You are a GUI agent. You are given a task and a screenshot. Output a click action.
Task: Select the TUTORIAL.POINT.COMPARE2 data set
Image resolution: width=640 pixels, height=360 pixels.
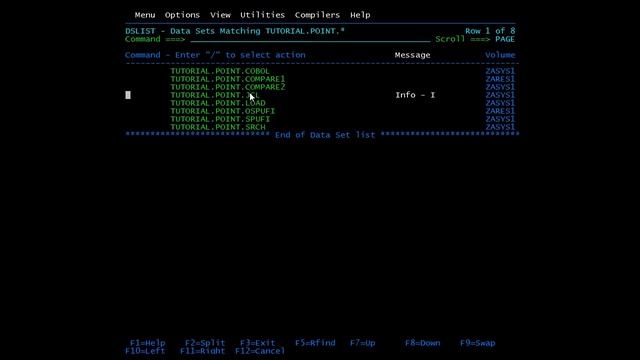pos(228,87)
